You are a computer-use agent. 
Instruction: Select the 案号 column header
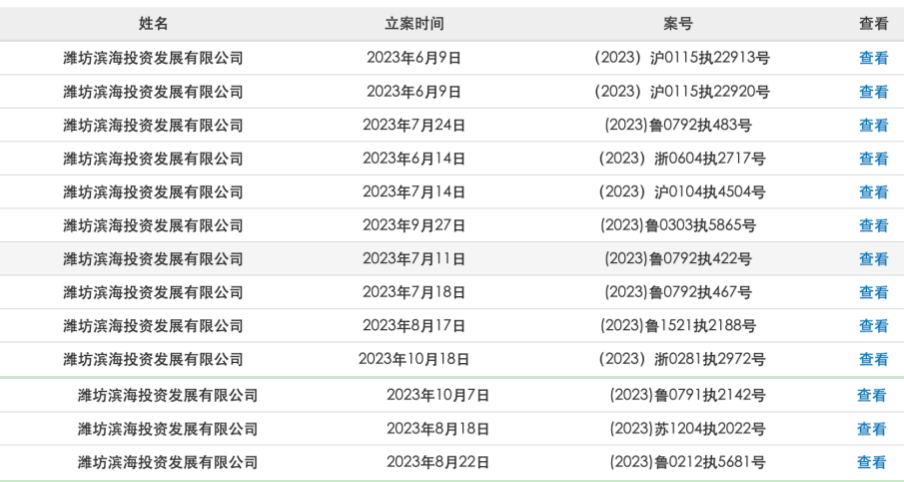tap(678, 23)
